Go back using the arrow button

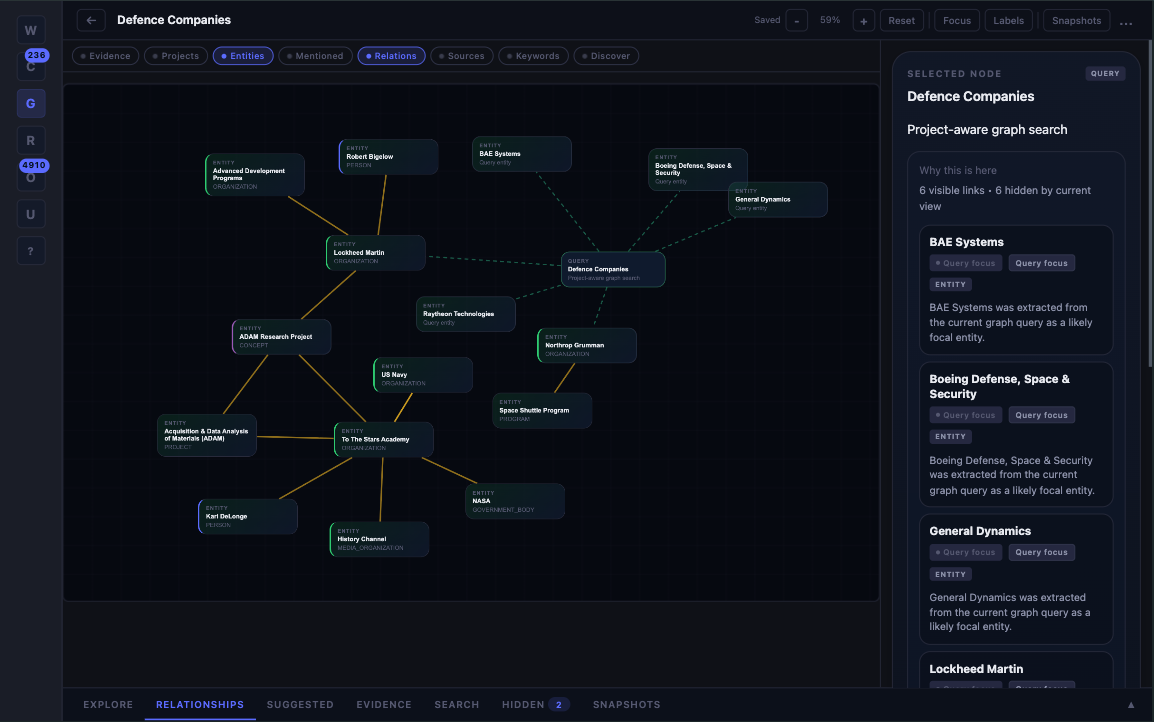click(x=91, y=21)
